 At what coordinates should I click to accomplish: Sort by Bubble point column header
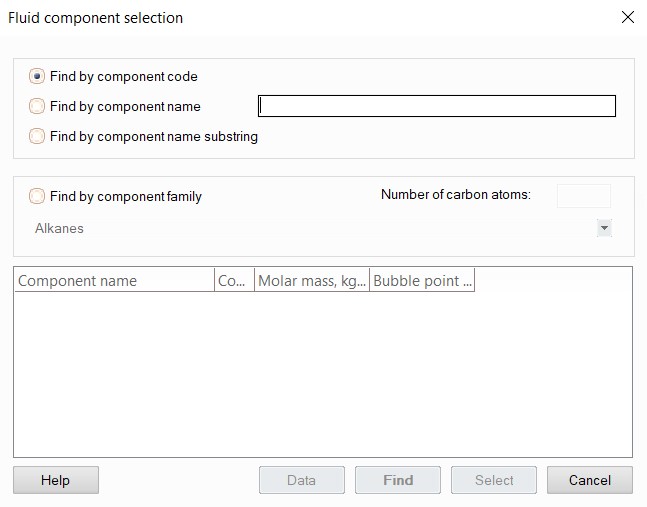pyautogui.click(x=422, y=281)
